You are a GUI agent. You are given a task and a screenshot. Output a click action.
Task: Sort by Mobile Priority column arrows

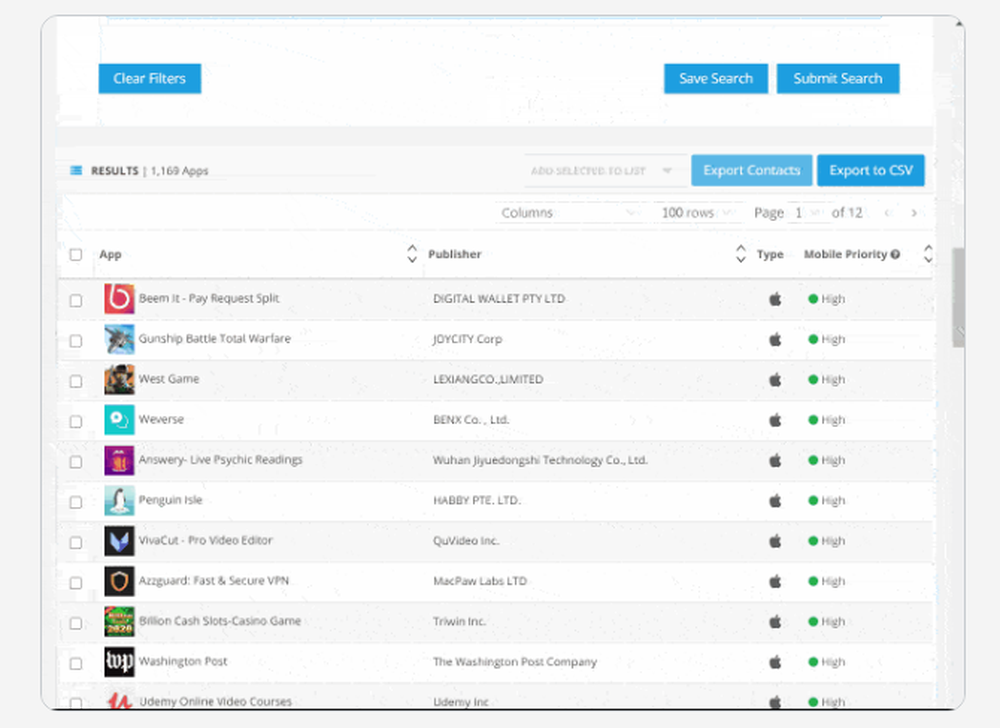pos(928,254)
